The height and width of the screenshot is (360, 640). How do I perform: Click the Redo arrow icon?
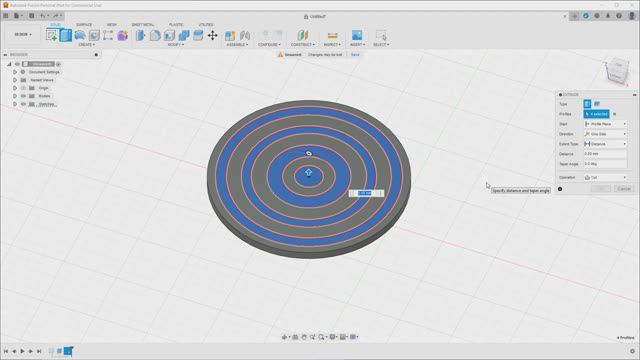tap(56, 16)
